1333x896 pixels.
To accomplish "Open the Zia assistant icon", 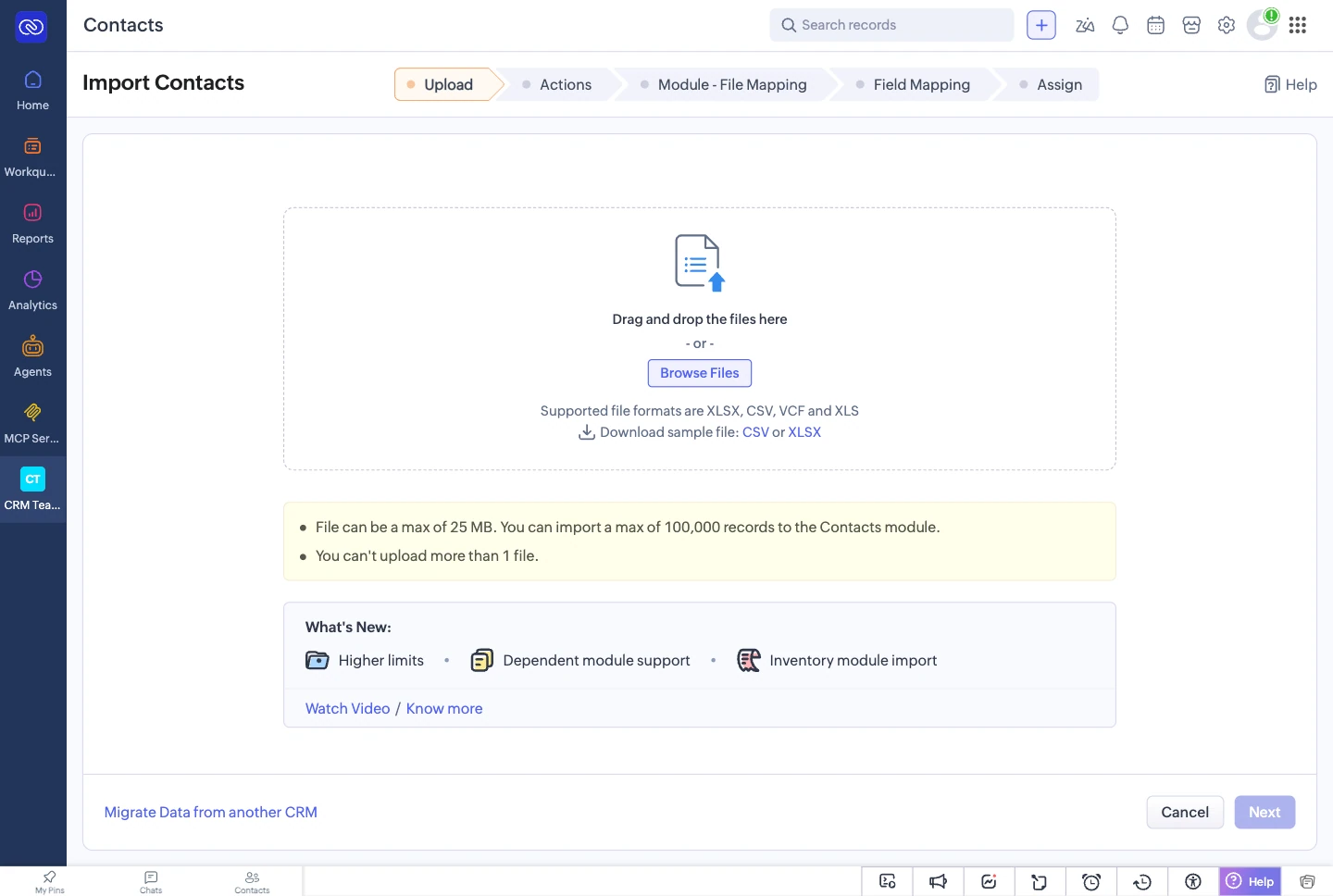I will [1085, 25].
